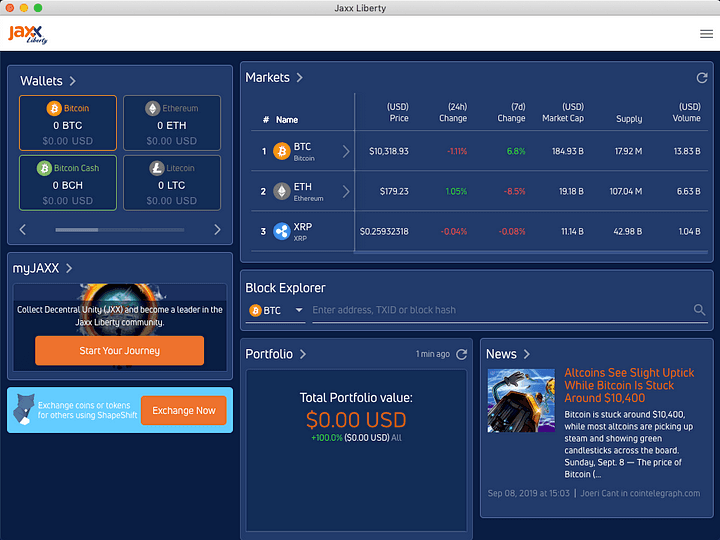The image size is (720, 540).
Task: Click the 1 min ago timestamp
Action: pos(433,354)
